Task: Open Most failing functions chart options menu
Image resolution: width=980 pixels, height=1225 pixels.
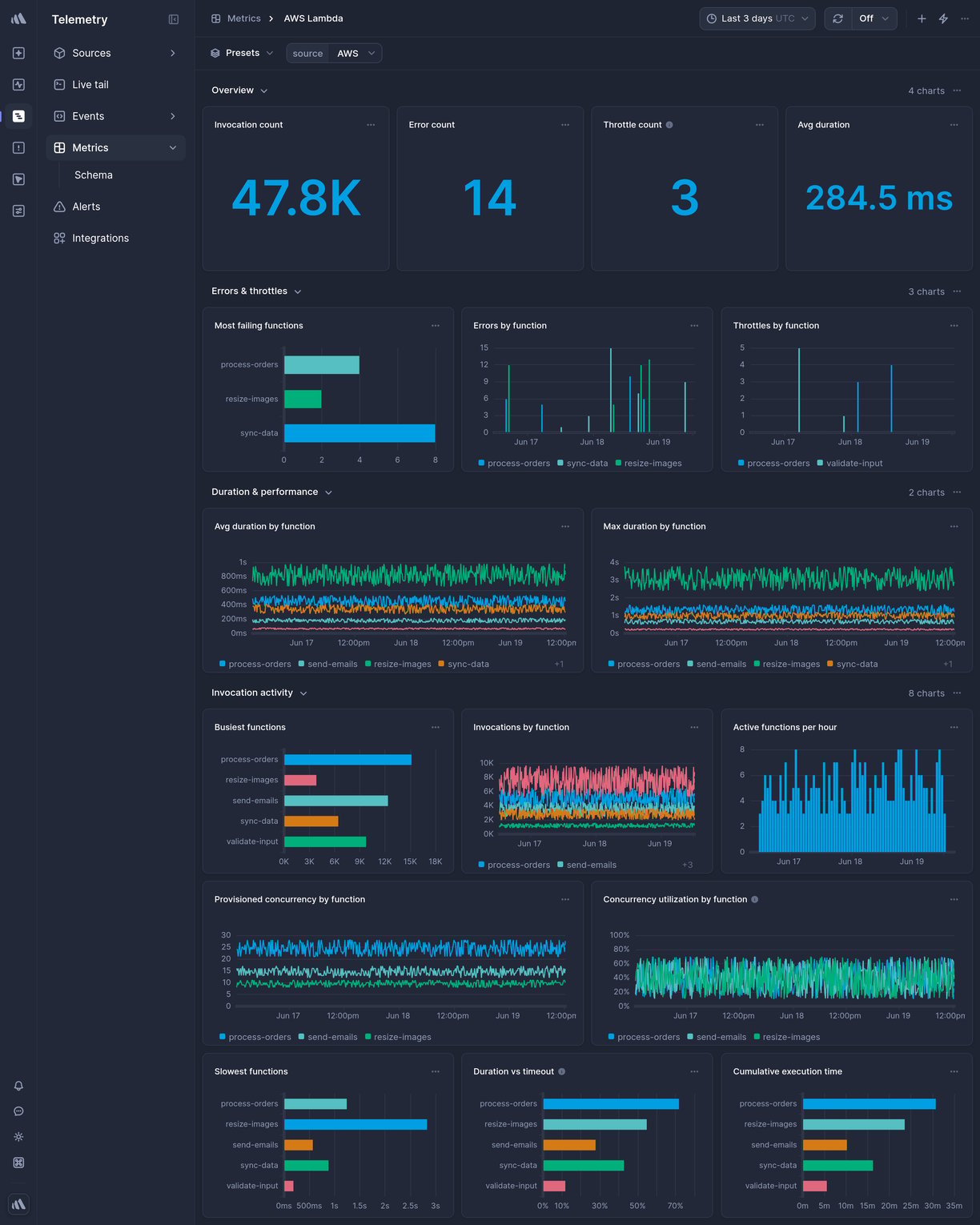Action: [x=436, y=326]
